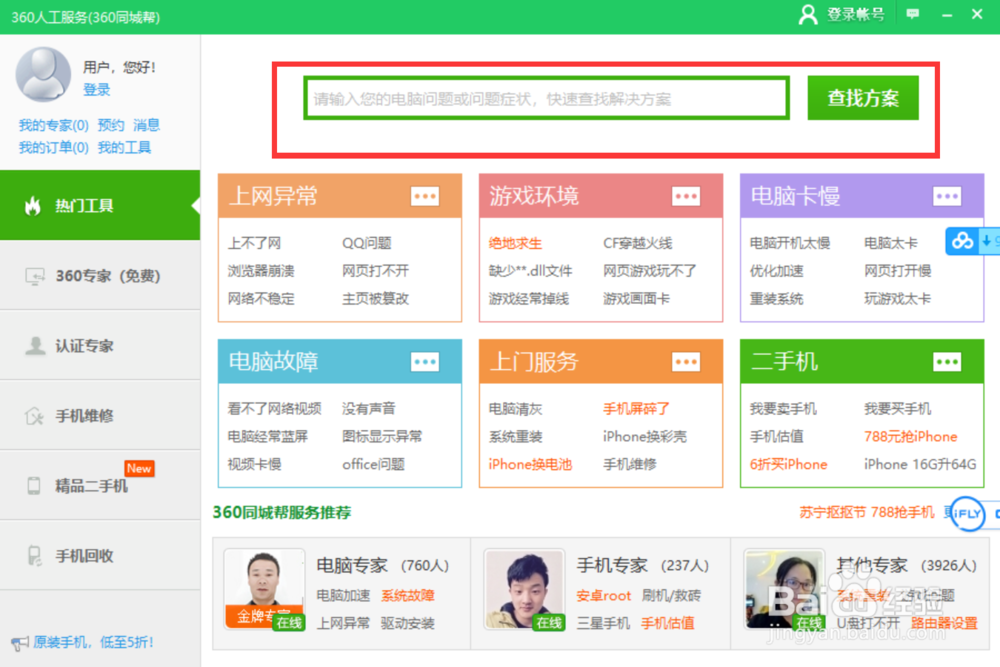Select 路由器设置 under 其他专家
The width and height of the screenshot is (1000, 667).
[944, 623]
